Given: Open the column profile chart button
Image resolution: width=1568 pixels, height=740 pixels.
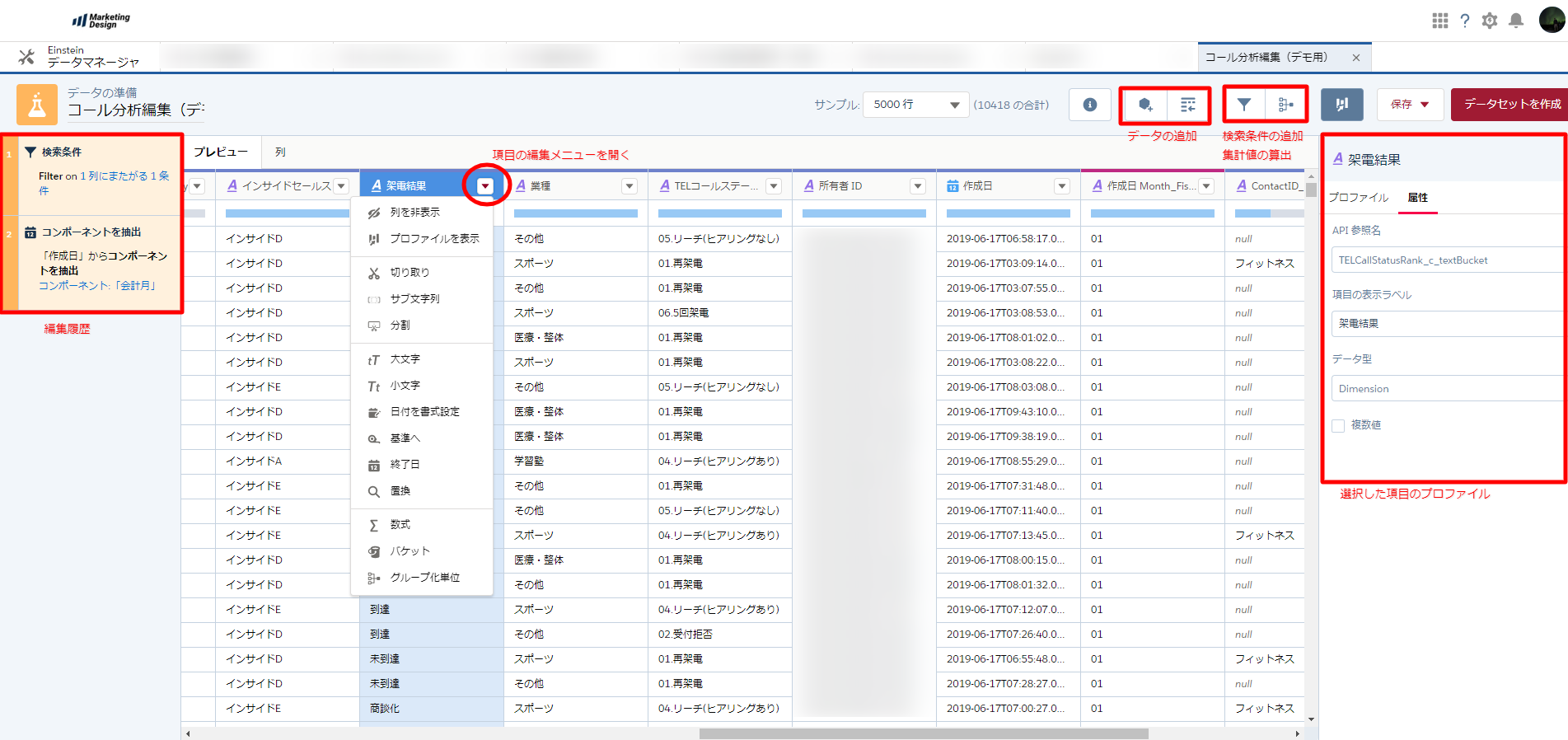Looking at the screenshot, I should click(1341, 105).
